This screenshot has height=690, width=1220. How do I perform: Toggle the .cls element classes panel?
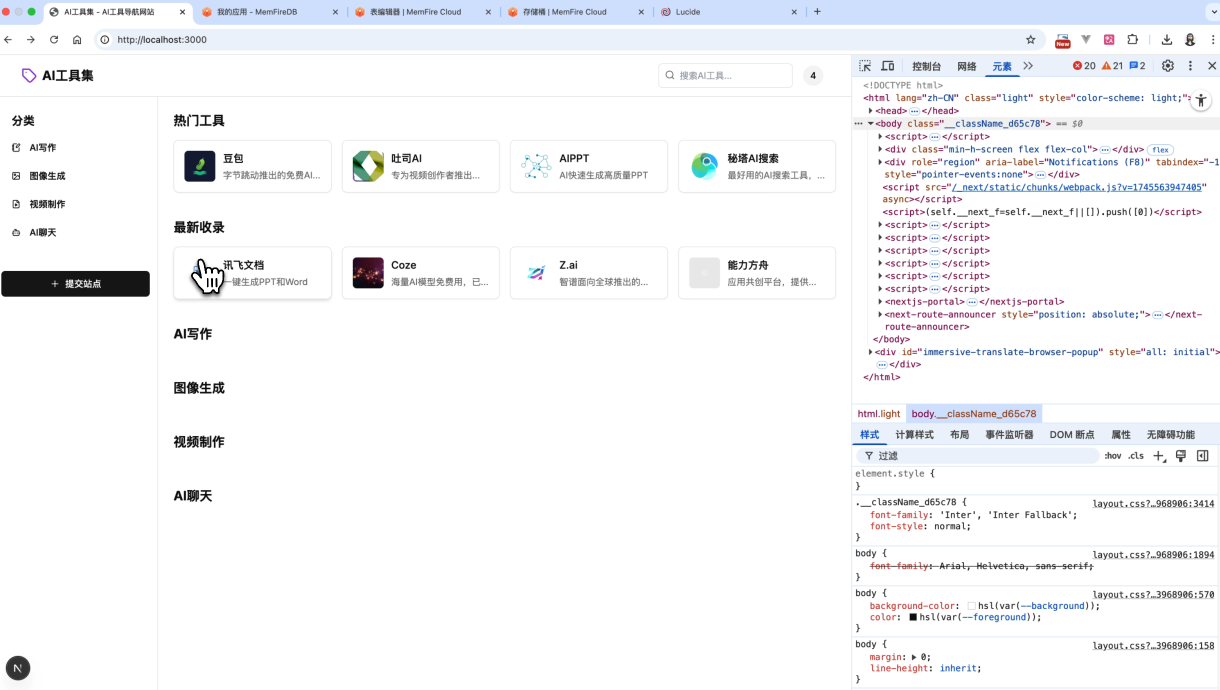(x=1136, y=456)
